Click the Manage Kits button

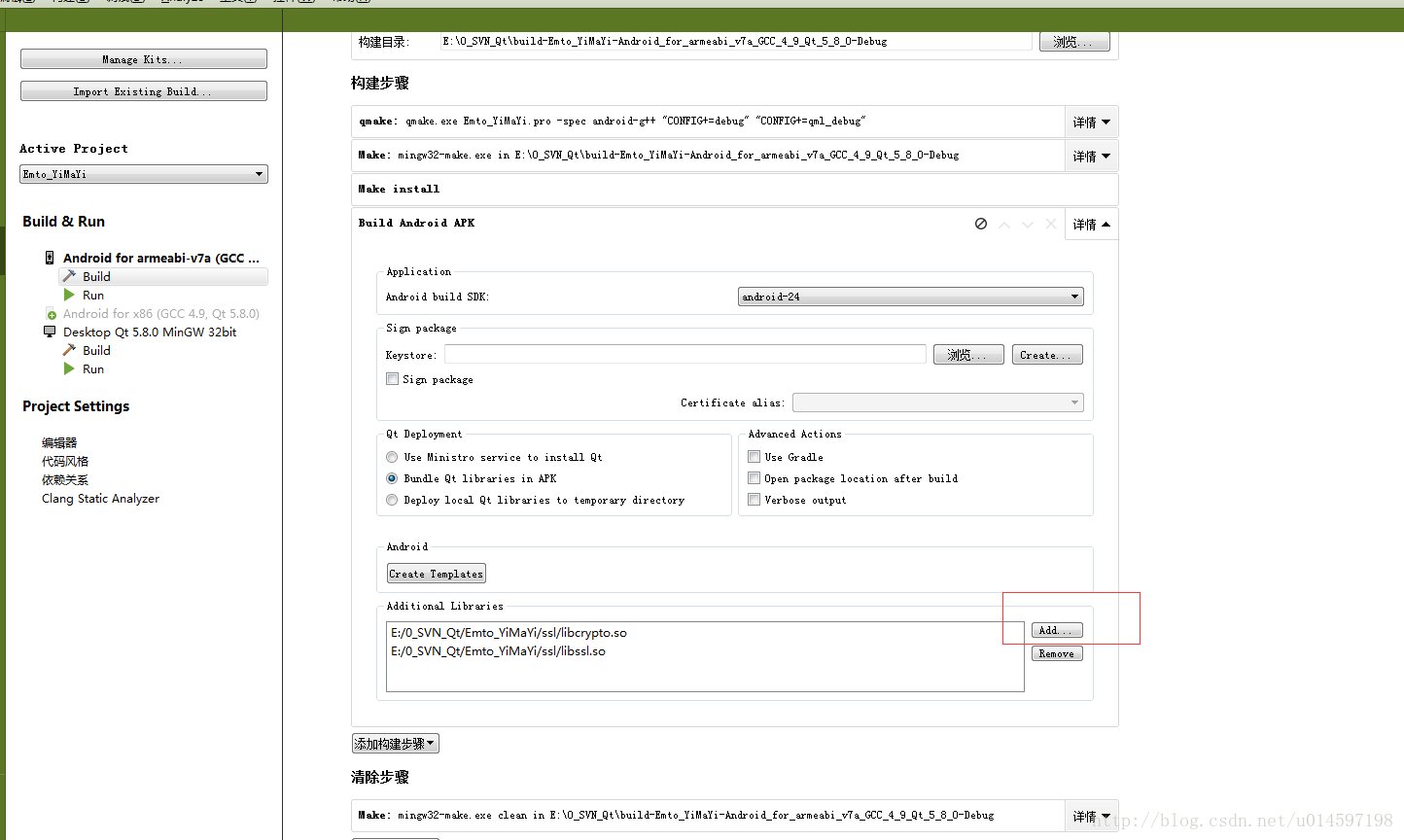click(x=143, y=58)
